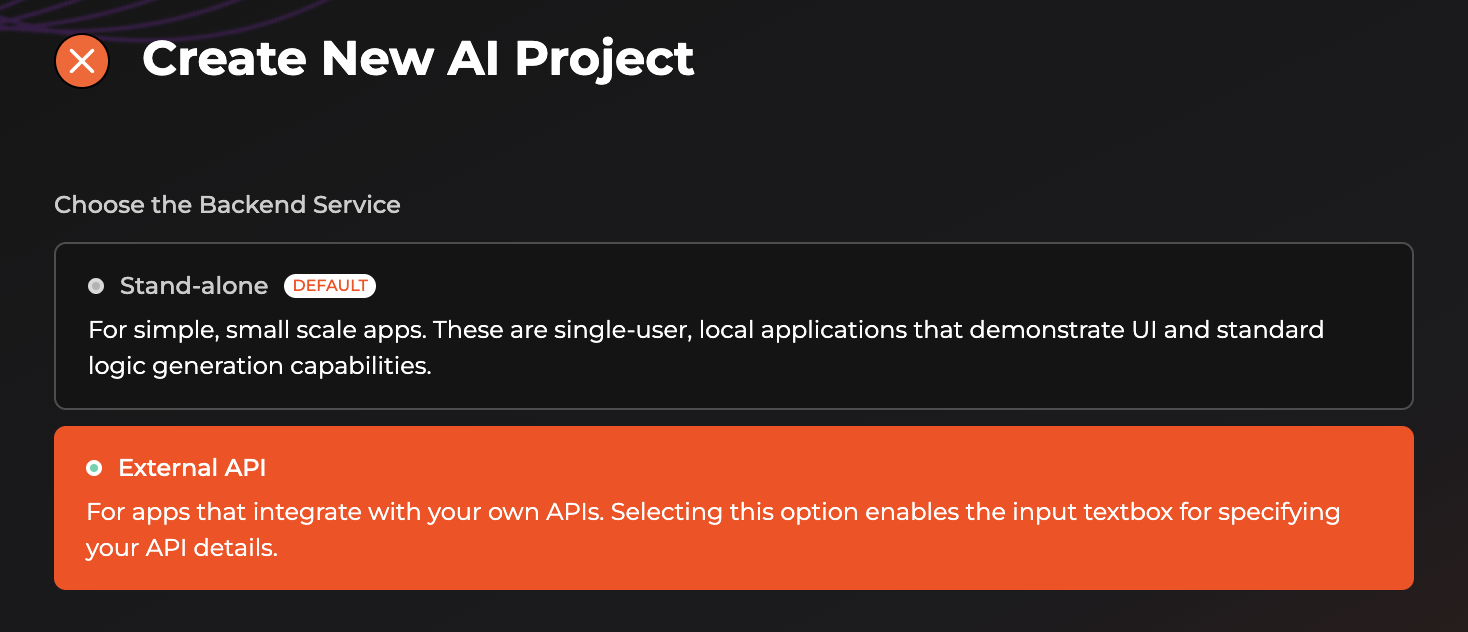Click the DEFAULT badge beside Stand-alone
The image size is (1468, 632).
pos(330,286)
